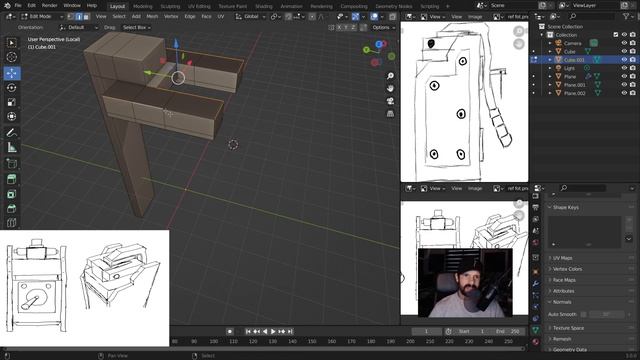Open the Modifiers wrench properties tab
640x360 pixels.
coord(536,283)
